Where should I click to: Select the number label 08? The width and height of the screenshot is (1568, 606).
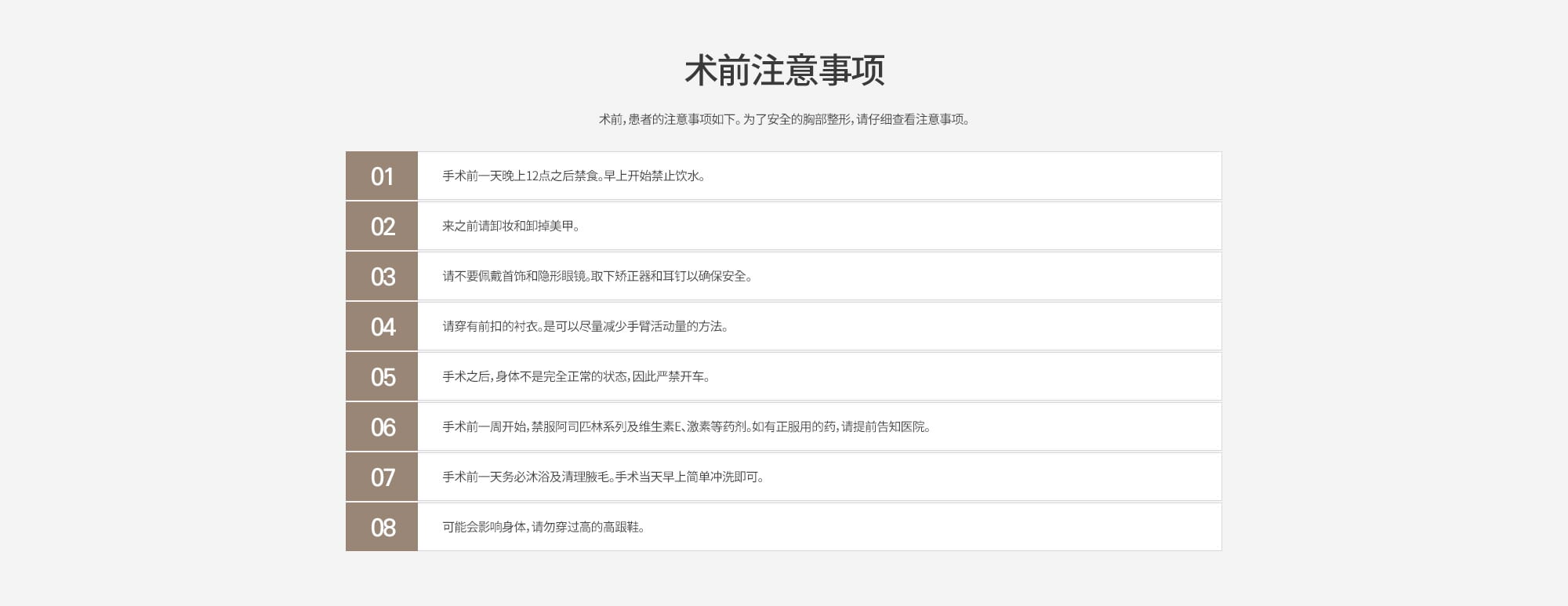click(x=382, y=528)
